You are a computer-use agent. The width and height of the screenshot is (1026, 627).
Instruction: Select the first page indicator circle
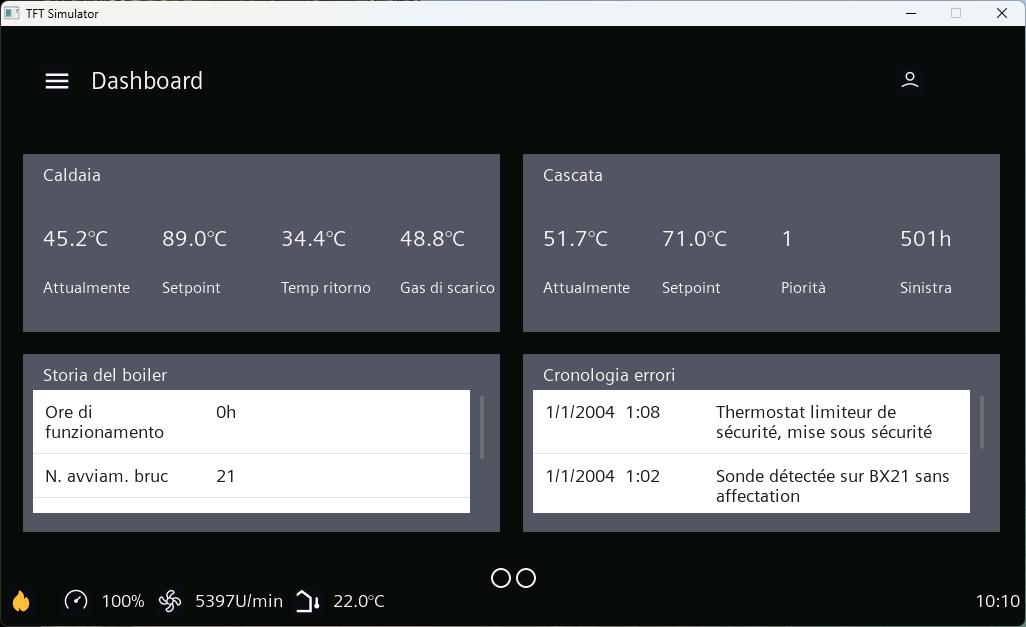click(501, 578)
